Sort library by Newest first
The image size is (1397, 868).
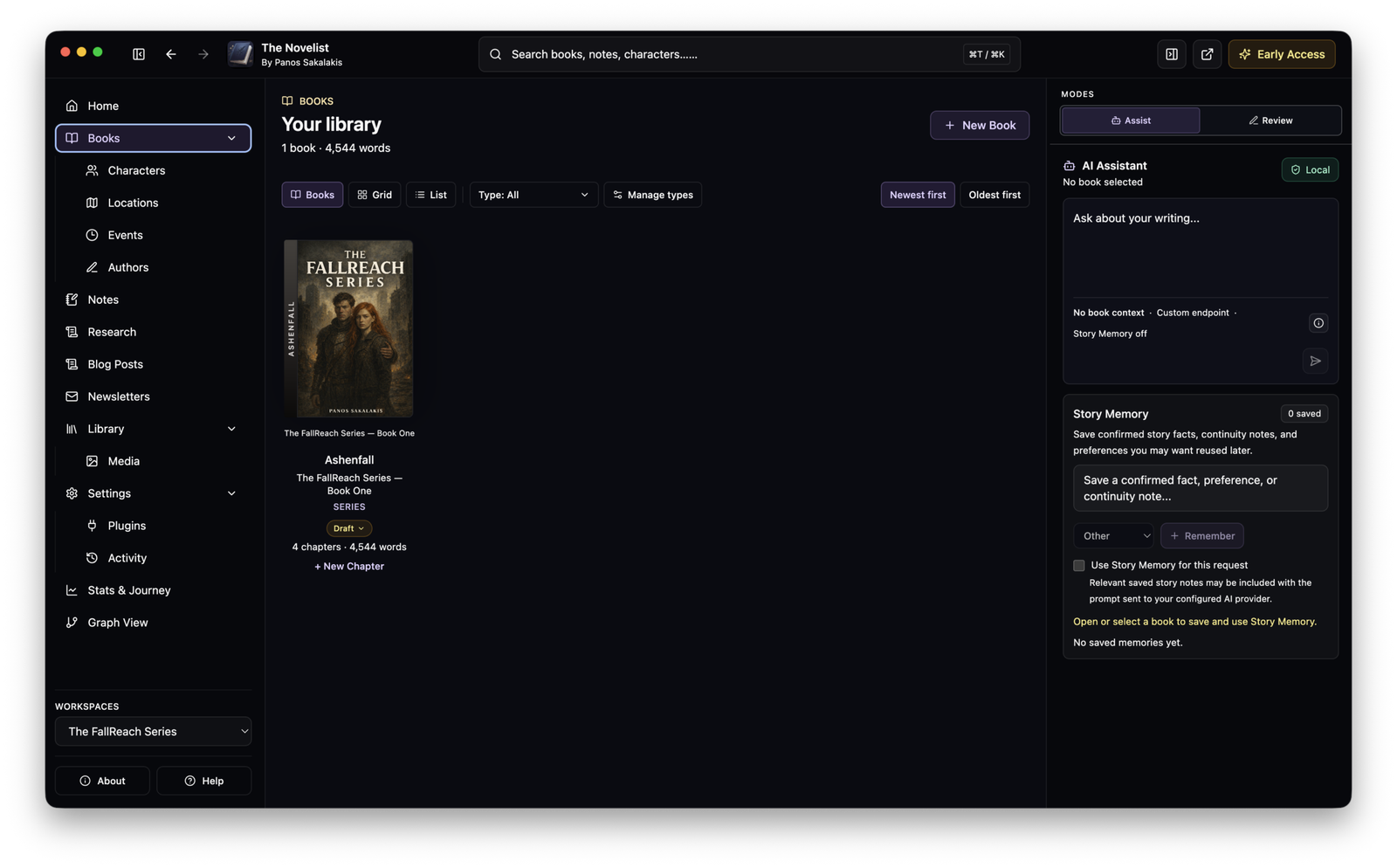(x=918, y=195)
